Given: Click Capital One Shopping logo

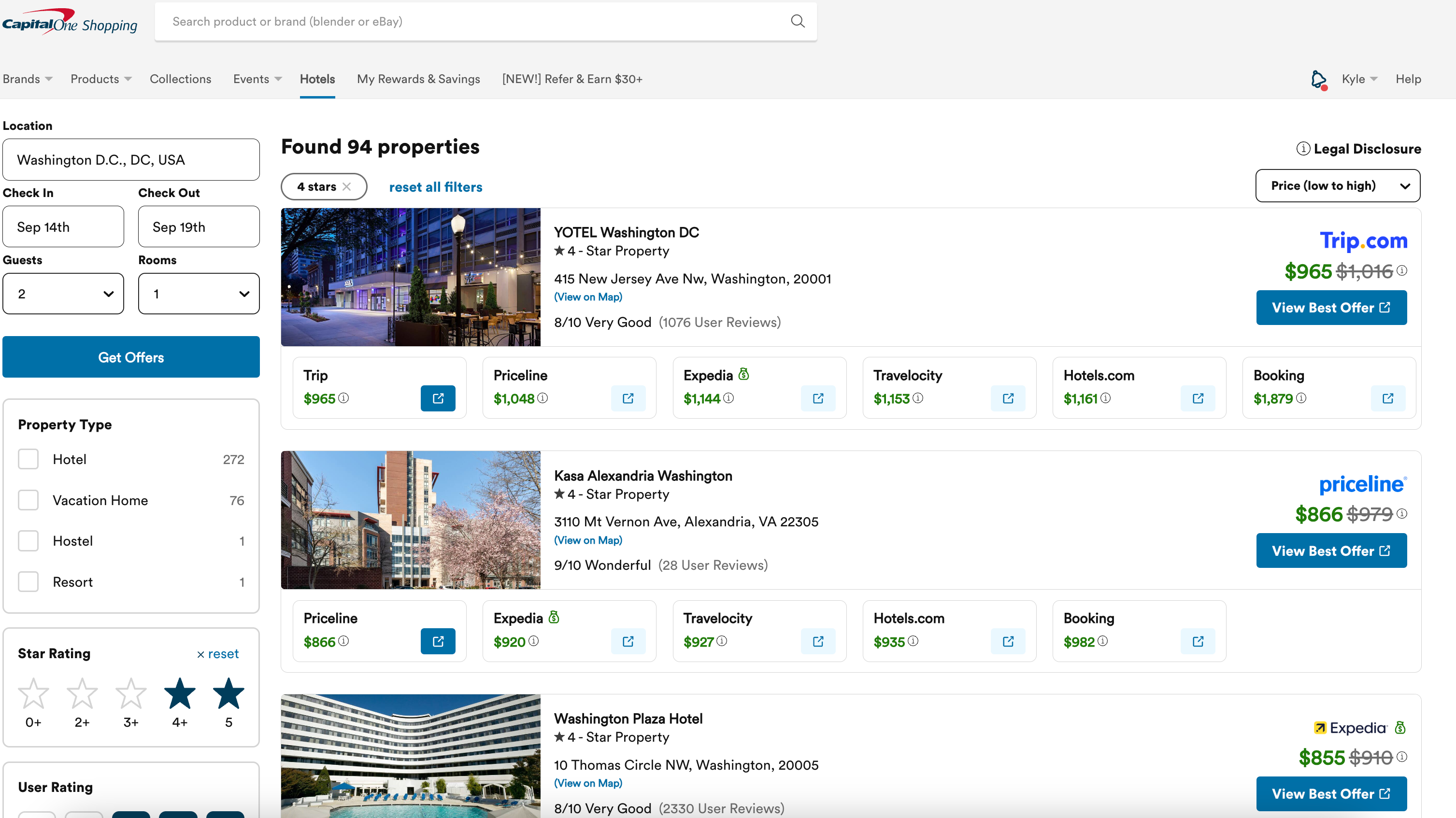Looking at the screenshot, I should coord(70,21).
